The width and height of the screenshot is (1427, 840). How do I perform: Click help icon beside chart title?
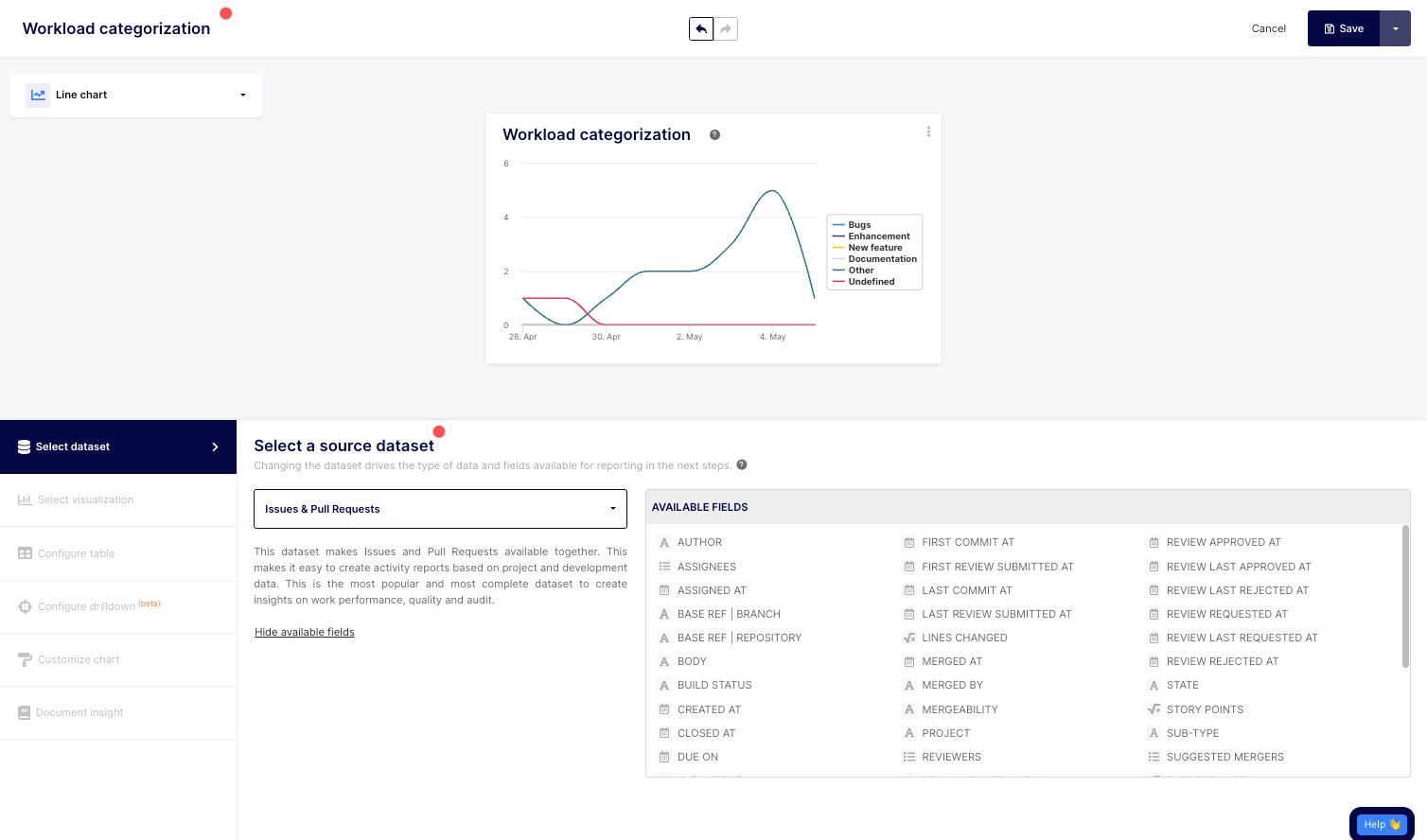click(x=715, y=135)
